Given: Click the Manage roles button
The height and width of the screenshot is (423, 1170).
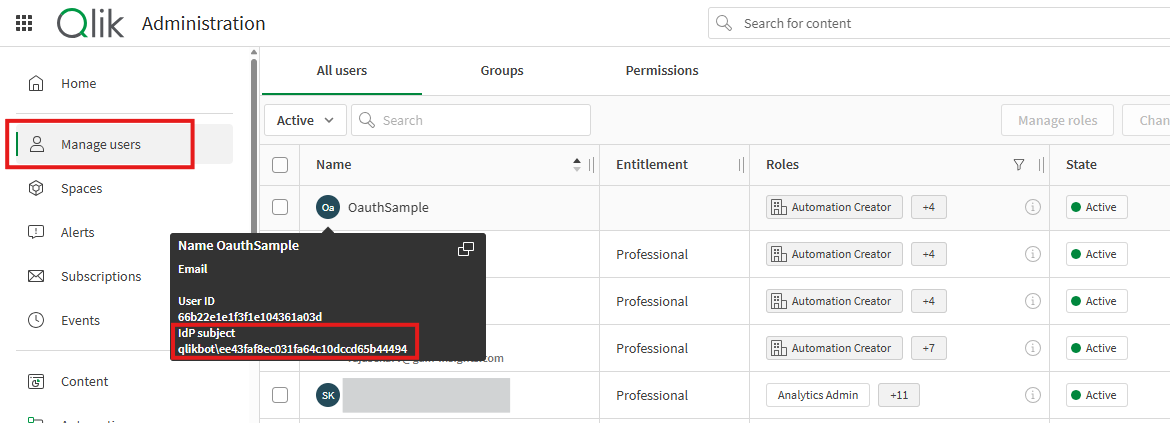Looking at the screenshot, I should click(x=1057, y=120).
